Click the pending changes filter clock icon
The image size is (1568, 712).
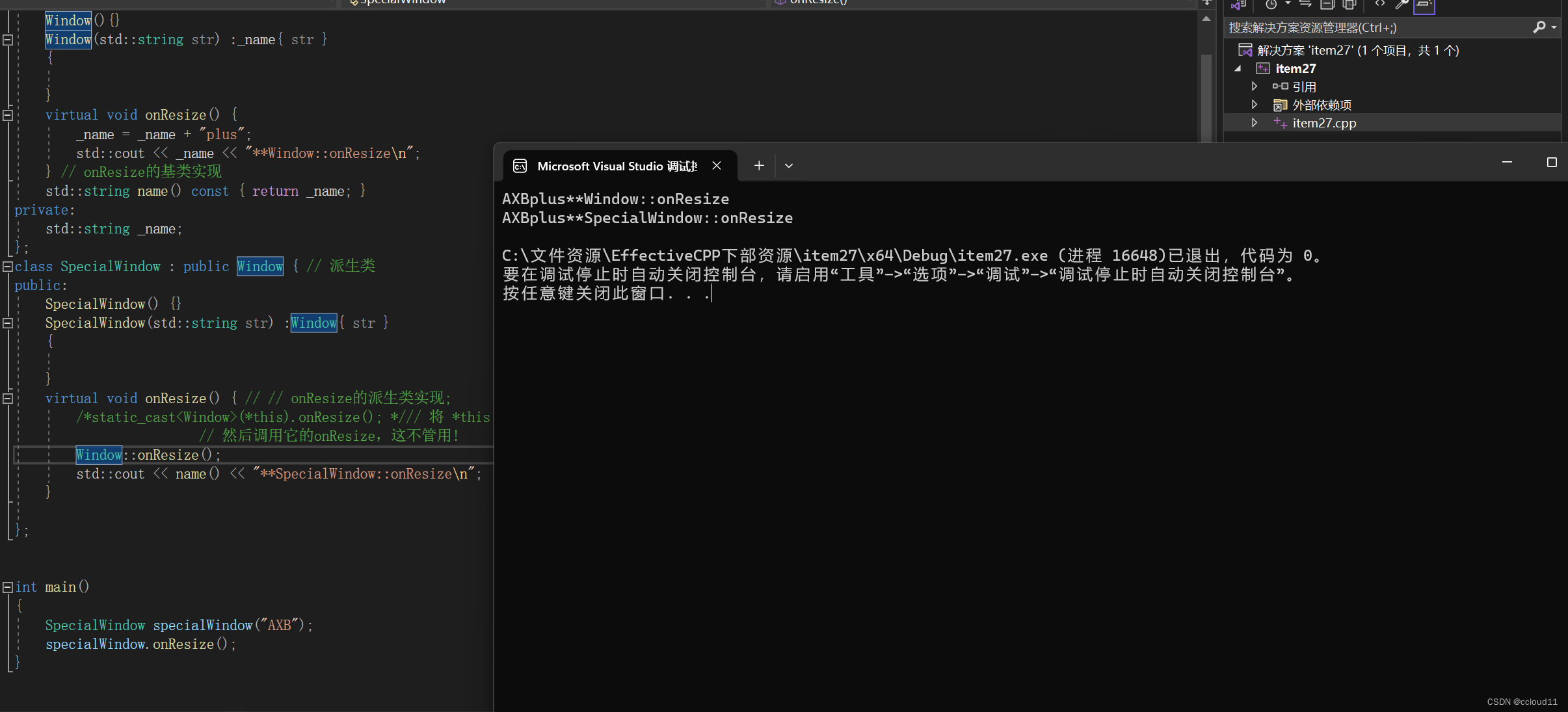click(x=1271, y=5)
